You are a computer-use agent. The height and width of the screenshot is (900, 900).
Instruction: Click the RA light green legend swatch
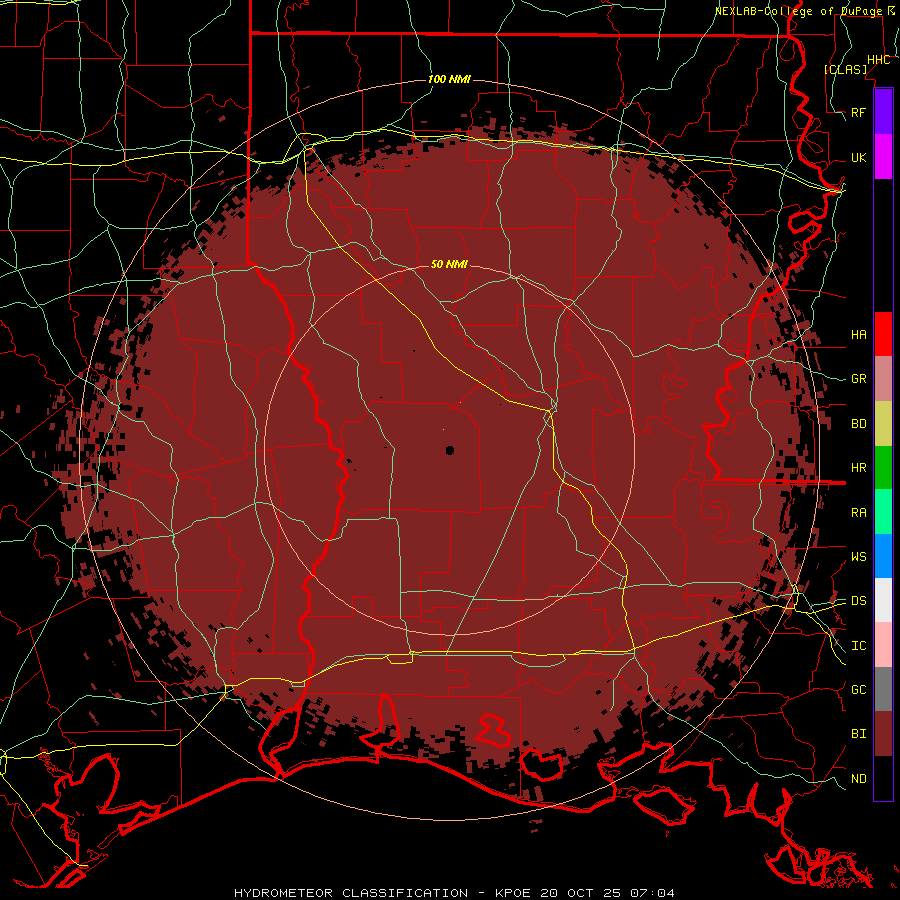[x=883, y=512]
